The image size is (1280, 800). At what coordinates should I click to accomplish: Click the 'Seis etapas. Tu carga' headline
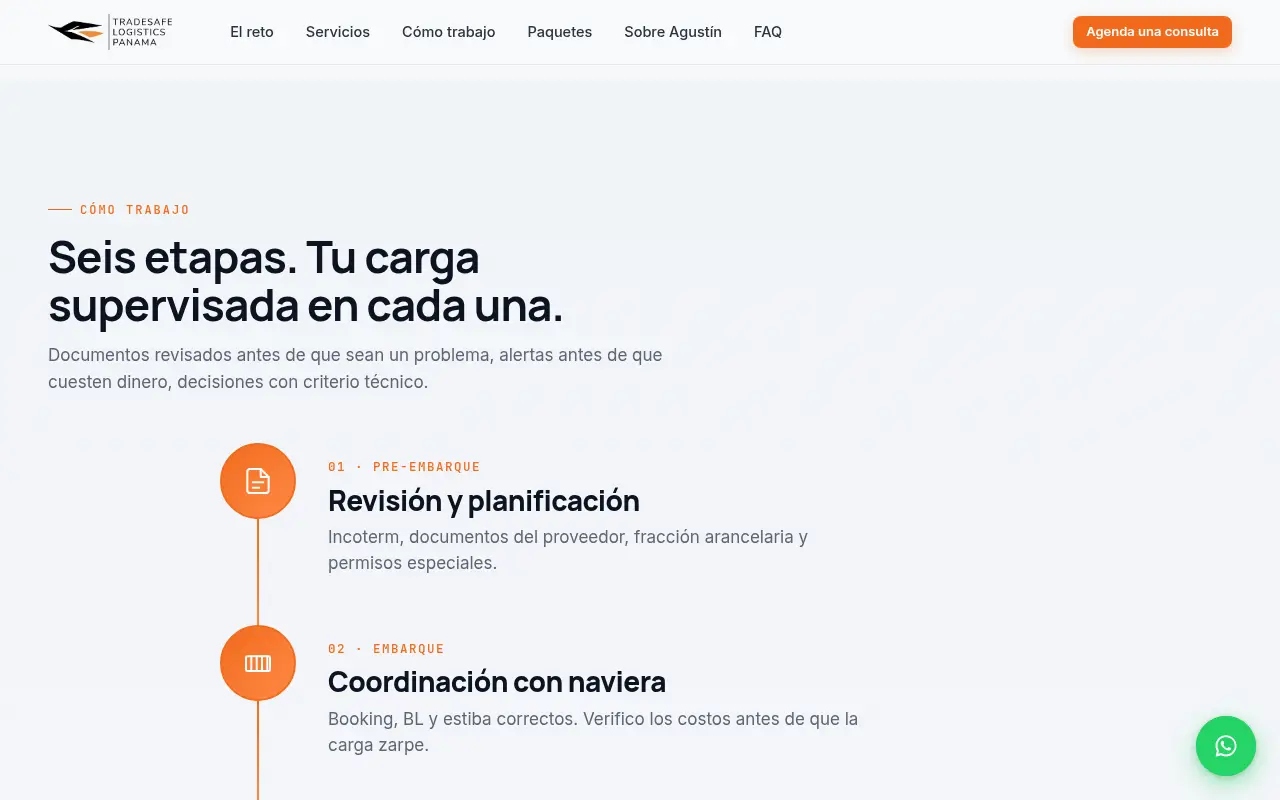(306, 281)
